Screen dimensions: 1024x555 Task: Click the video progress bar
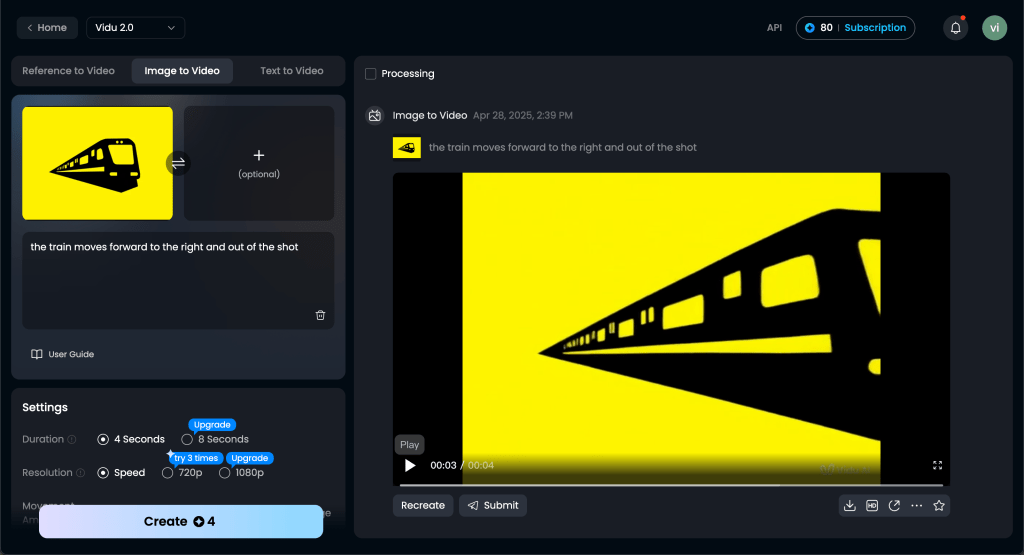pos(670,484)
